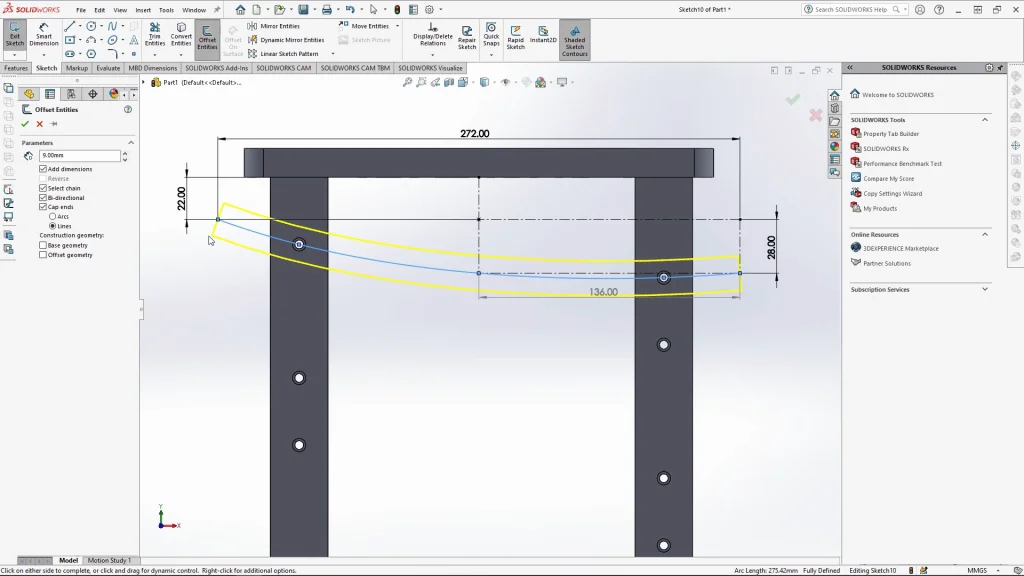The width and height of the screenshot is (1024, 576).
Task: Open the Quick Snaps dropdown arrow
Action: pos(491,54)
